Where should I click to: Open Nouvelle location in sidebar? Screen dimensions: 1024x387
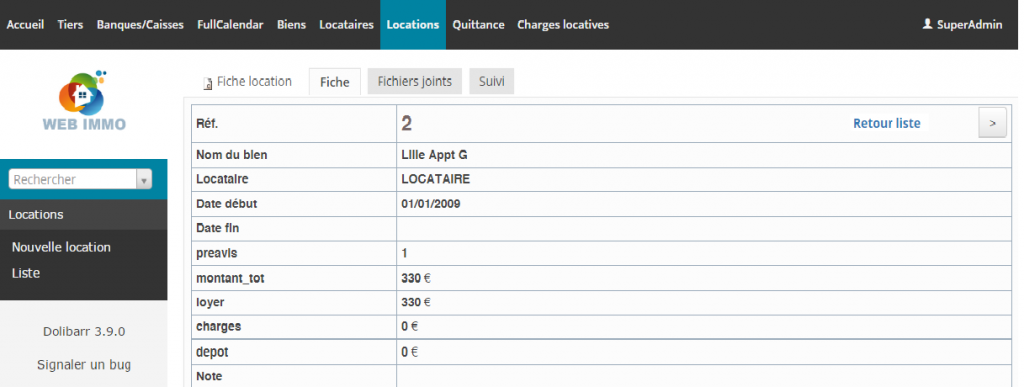tap(61, 247)
